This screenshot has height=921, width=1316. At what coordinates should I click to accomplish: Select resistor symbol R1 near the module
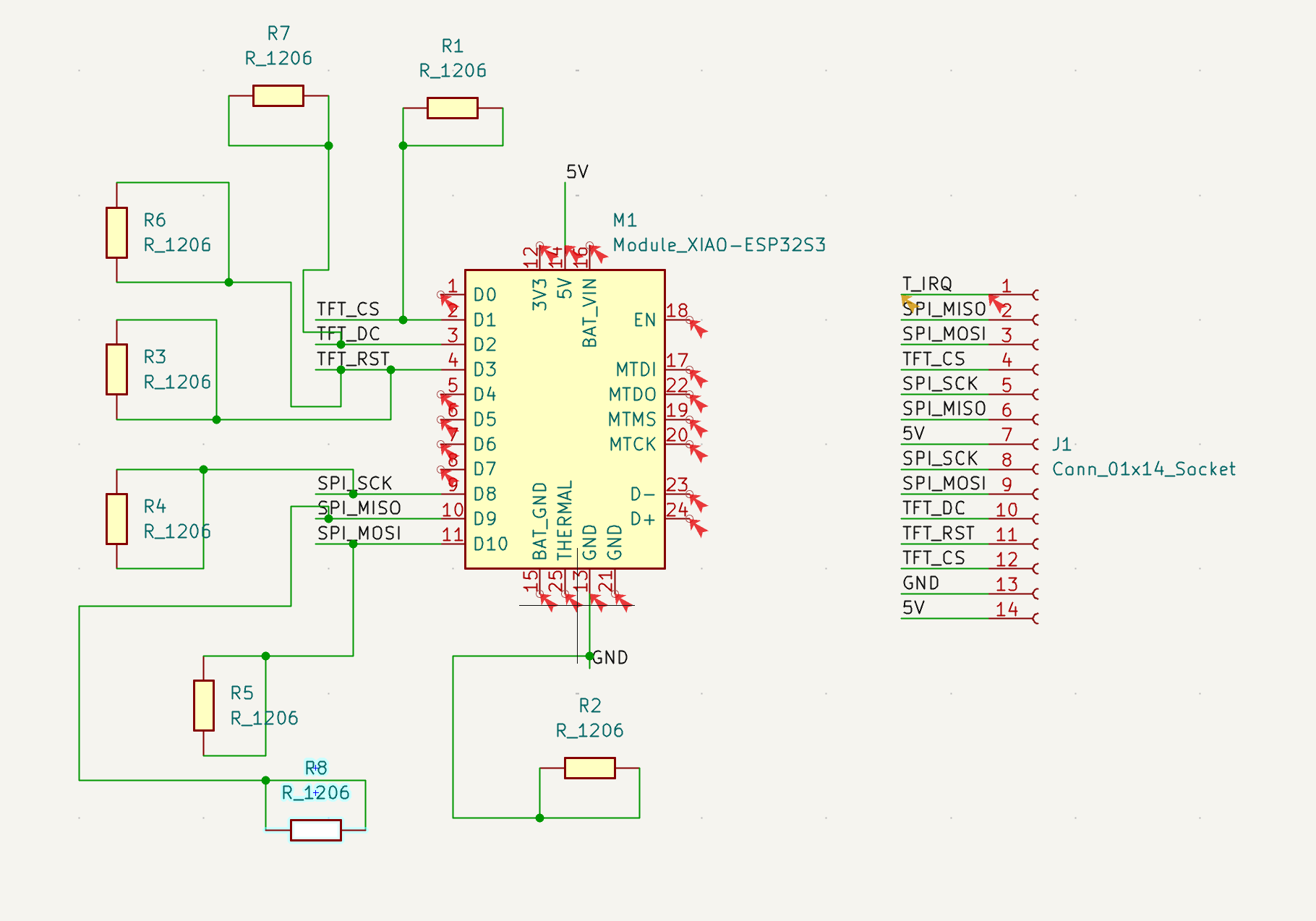(x=452, y=107)
